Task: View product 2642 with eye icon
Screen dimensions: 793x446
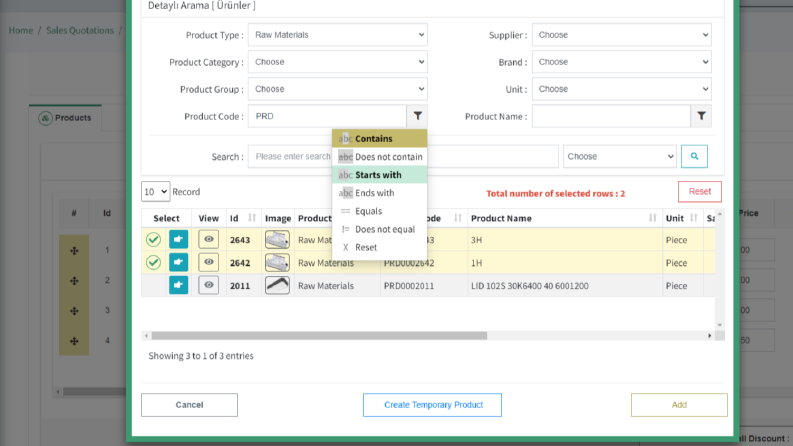Action: pyautogui.click(x=208, y=262)
